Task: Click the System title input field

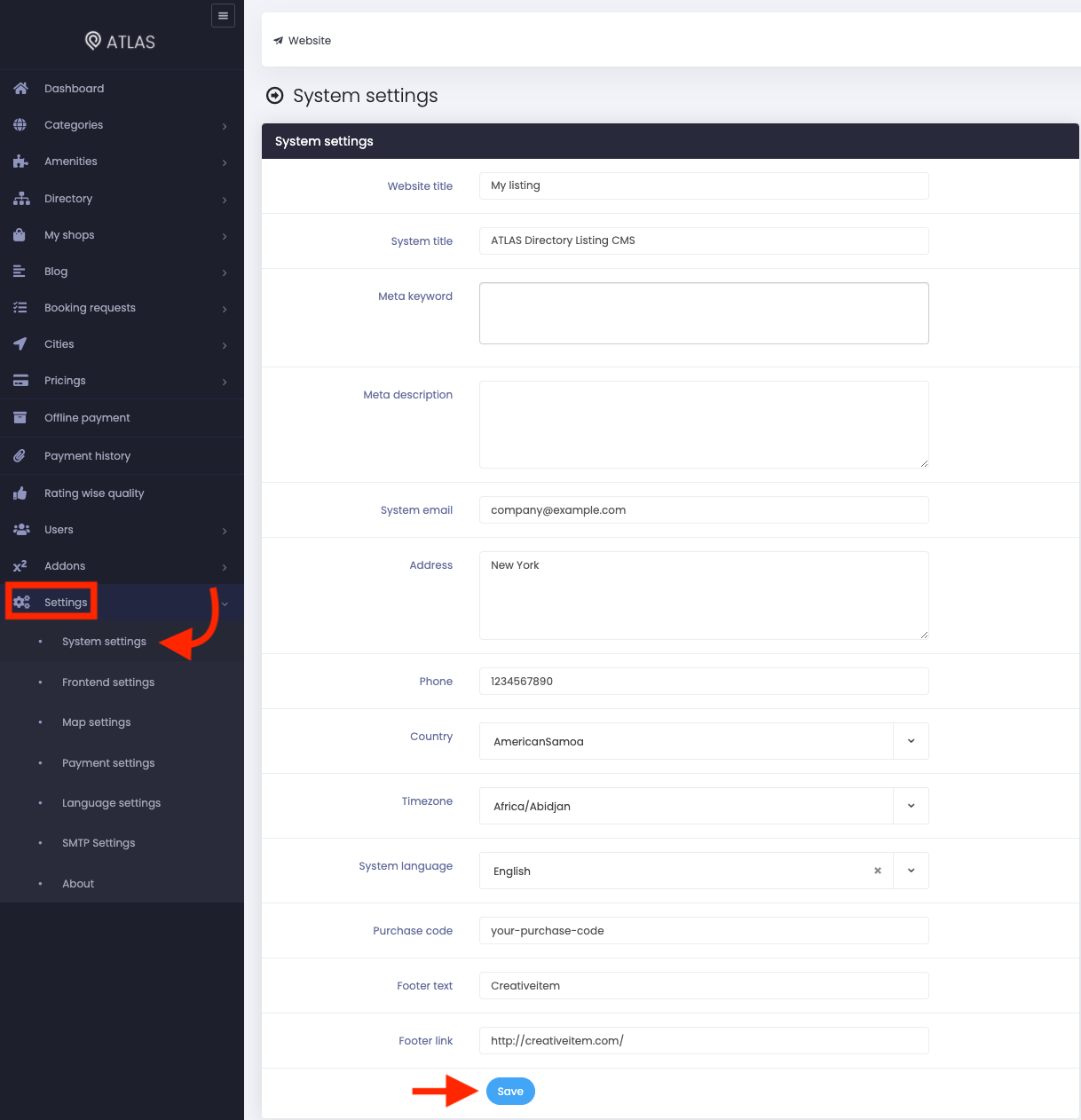Action: coord(704,241)
